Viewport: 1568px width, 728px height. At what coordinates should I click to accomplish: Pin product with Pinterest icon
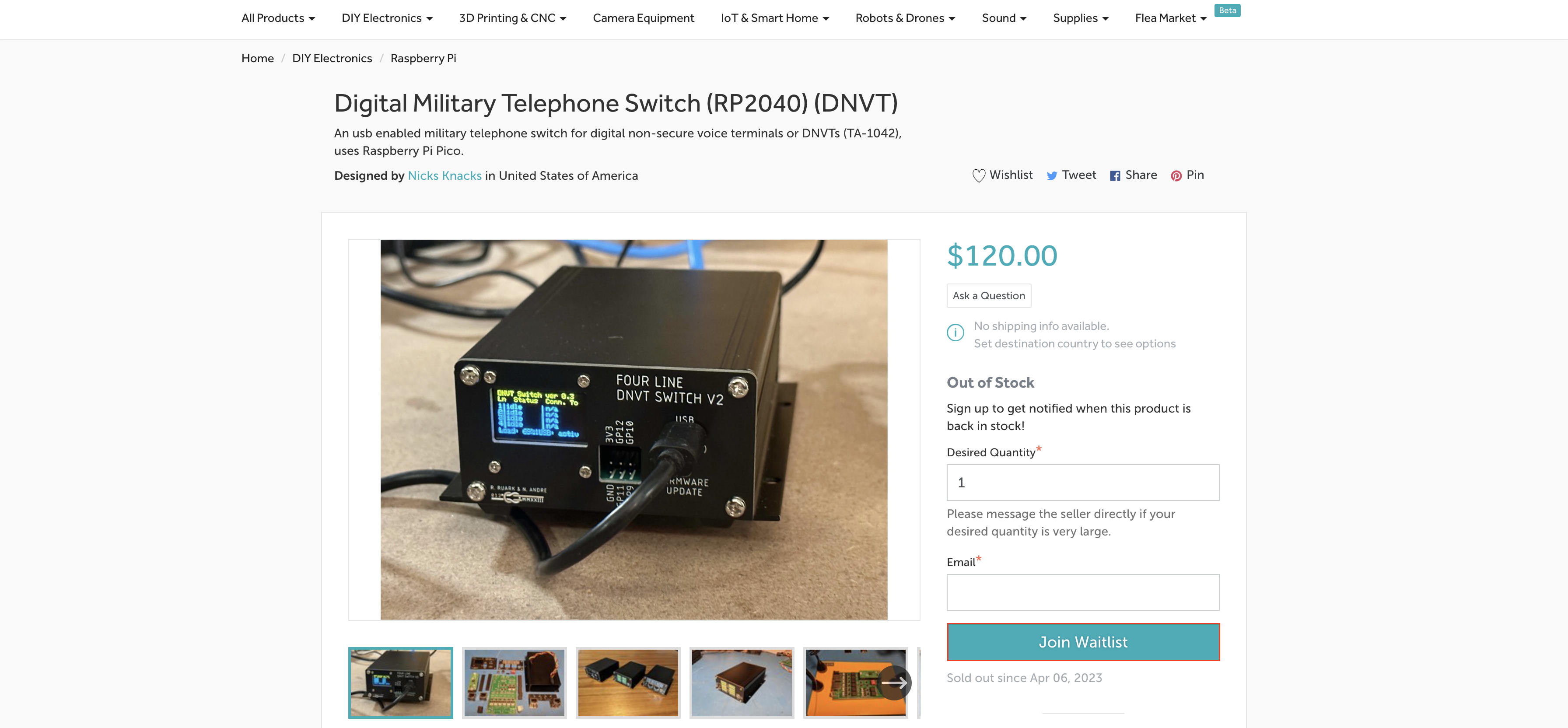[1176, 176]
